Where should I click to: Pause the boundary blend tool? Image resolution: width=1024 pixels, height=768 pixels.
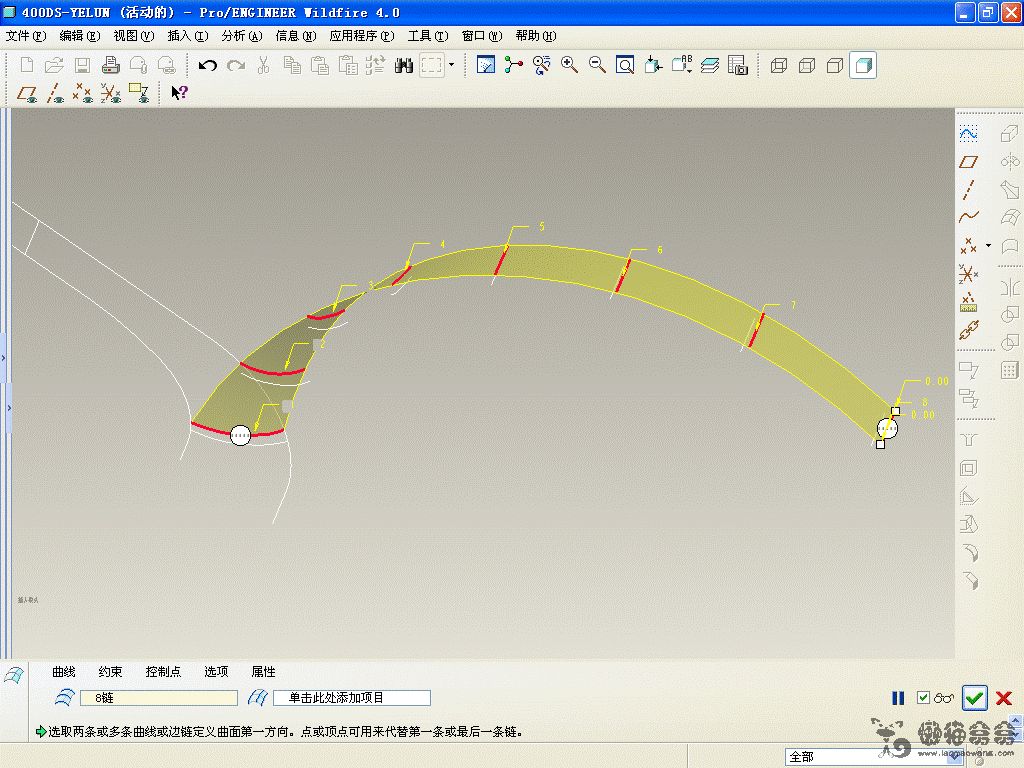coord(899,698)
